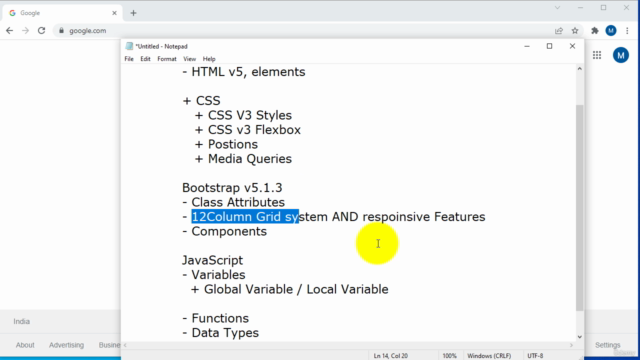
Task: Click the '- Functions' line
Action: [x=215, y=318]
